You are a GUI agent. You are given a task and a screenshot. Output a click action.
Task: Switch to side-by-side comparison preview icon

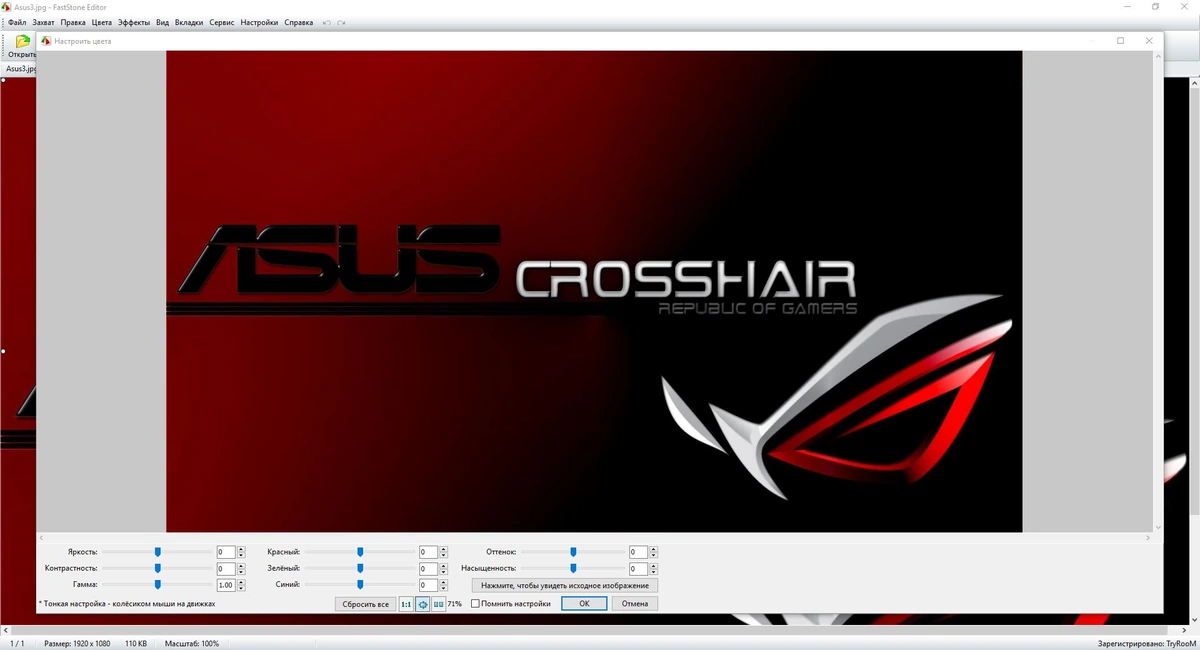[438, 604]
